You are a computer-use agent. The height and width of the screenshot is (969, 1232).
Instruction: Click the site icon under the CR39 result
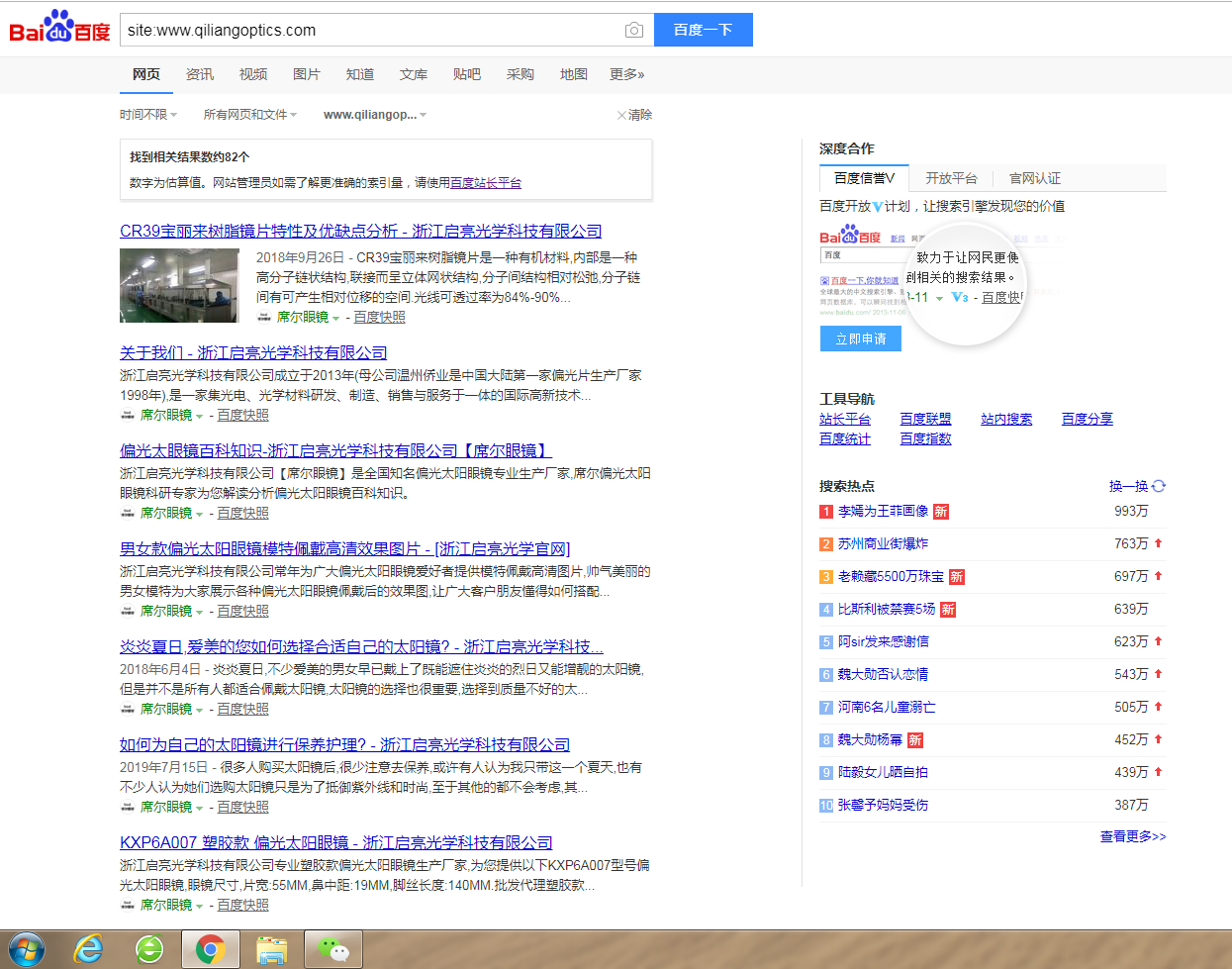[x=264, y=318]
